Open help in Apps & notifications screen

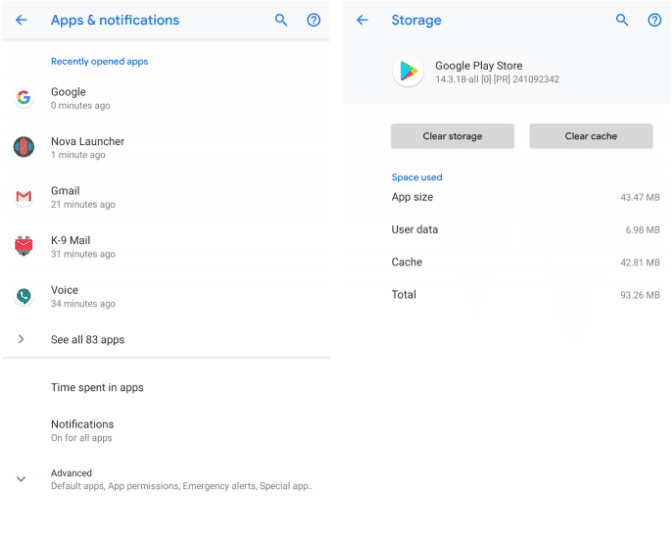coord(313,20)
